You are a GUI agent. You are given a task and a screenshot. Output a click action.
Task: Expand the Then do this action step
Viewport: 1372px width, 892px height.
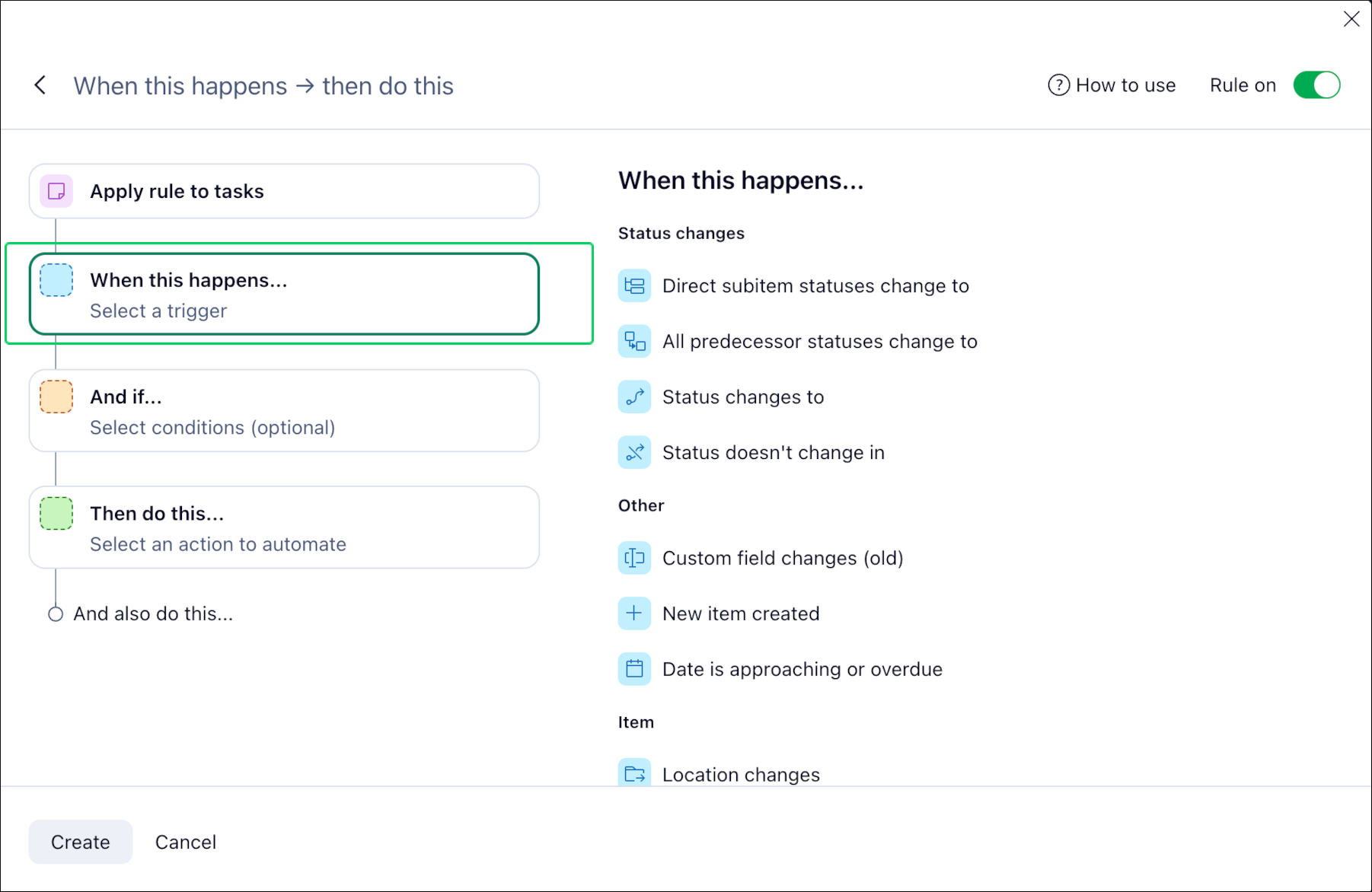click(284, 527)
